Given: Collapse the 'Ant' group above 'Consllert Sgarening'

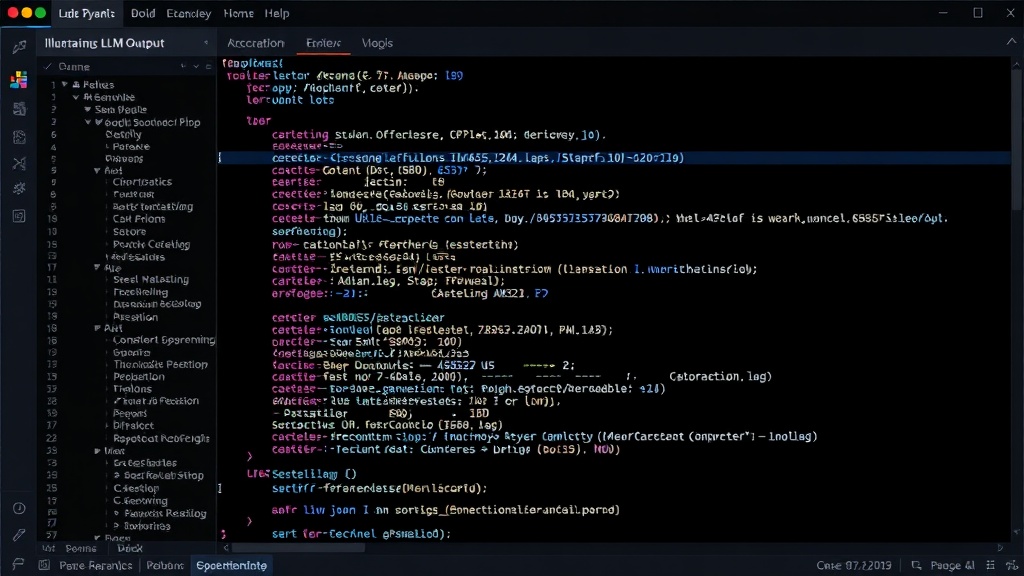Looking at the screenshot, I should [97, 328].
